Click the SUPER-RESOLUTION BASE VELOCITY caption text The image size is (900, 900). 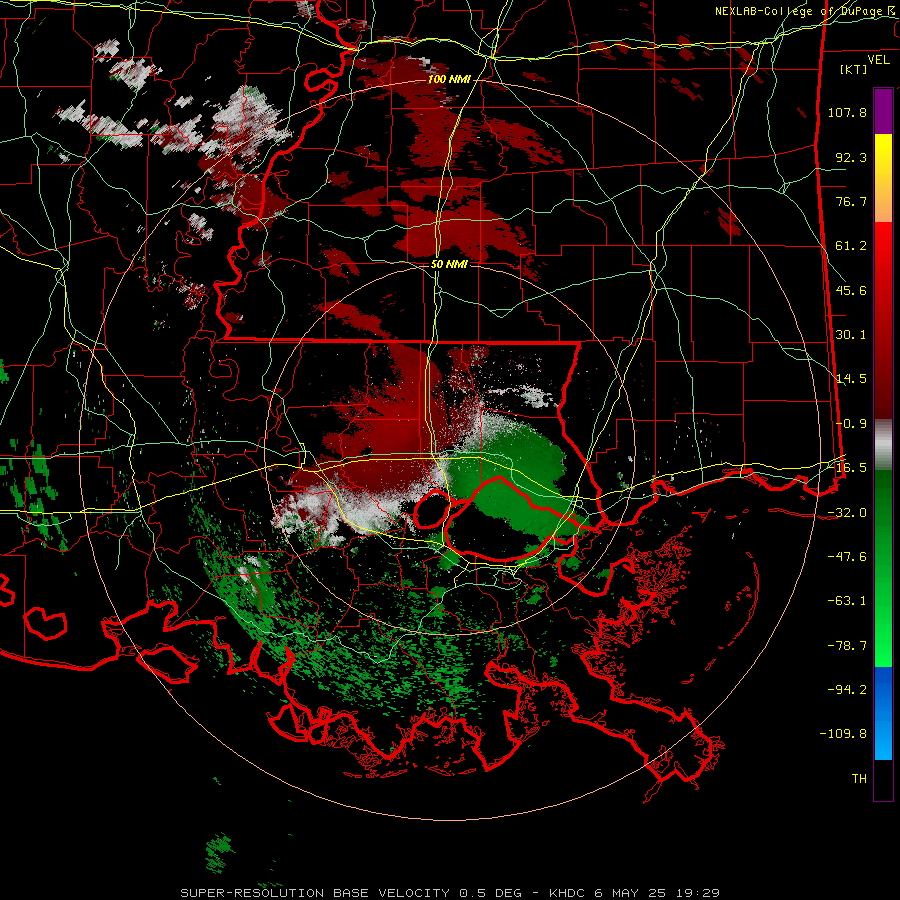pos(315,893)
